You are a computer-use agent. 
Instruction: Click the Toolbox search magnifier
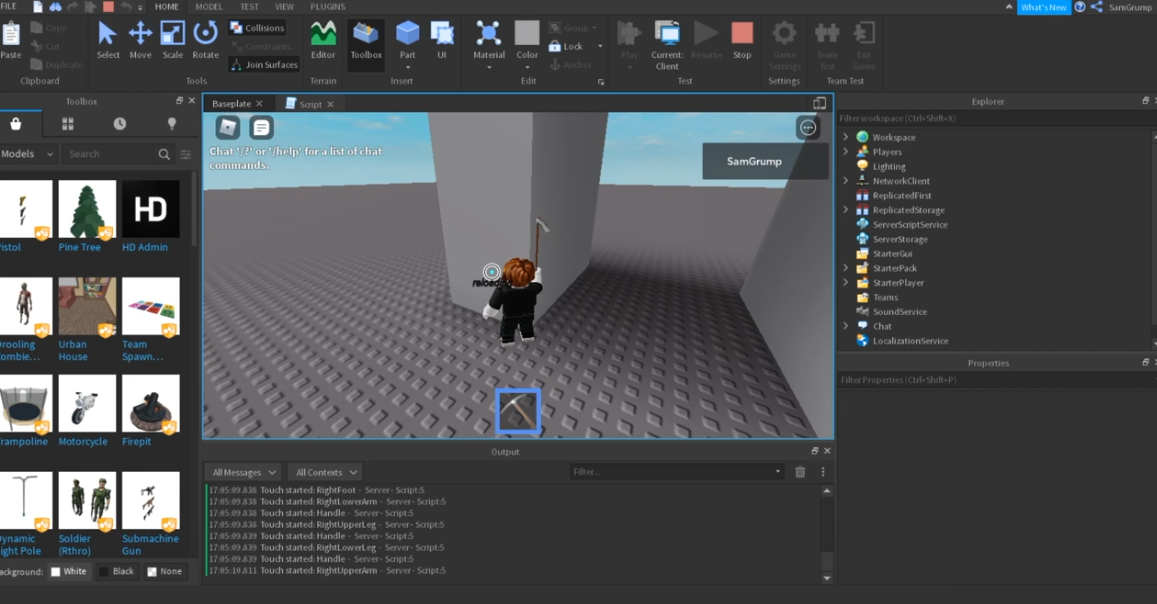point(164,154)
